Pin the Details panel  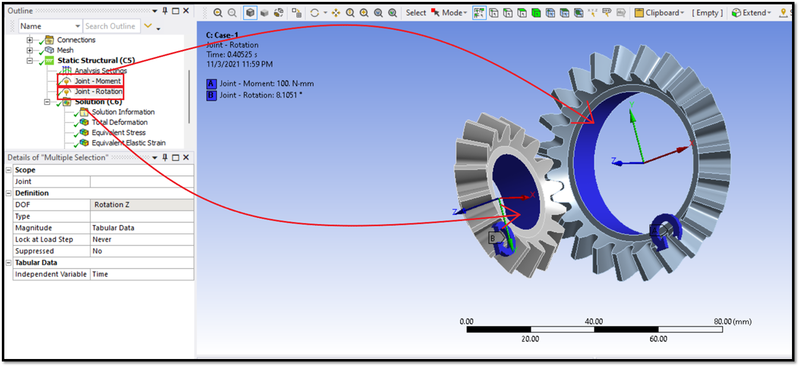pos(165,158)
